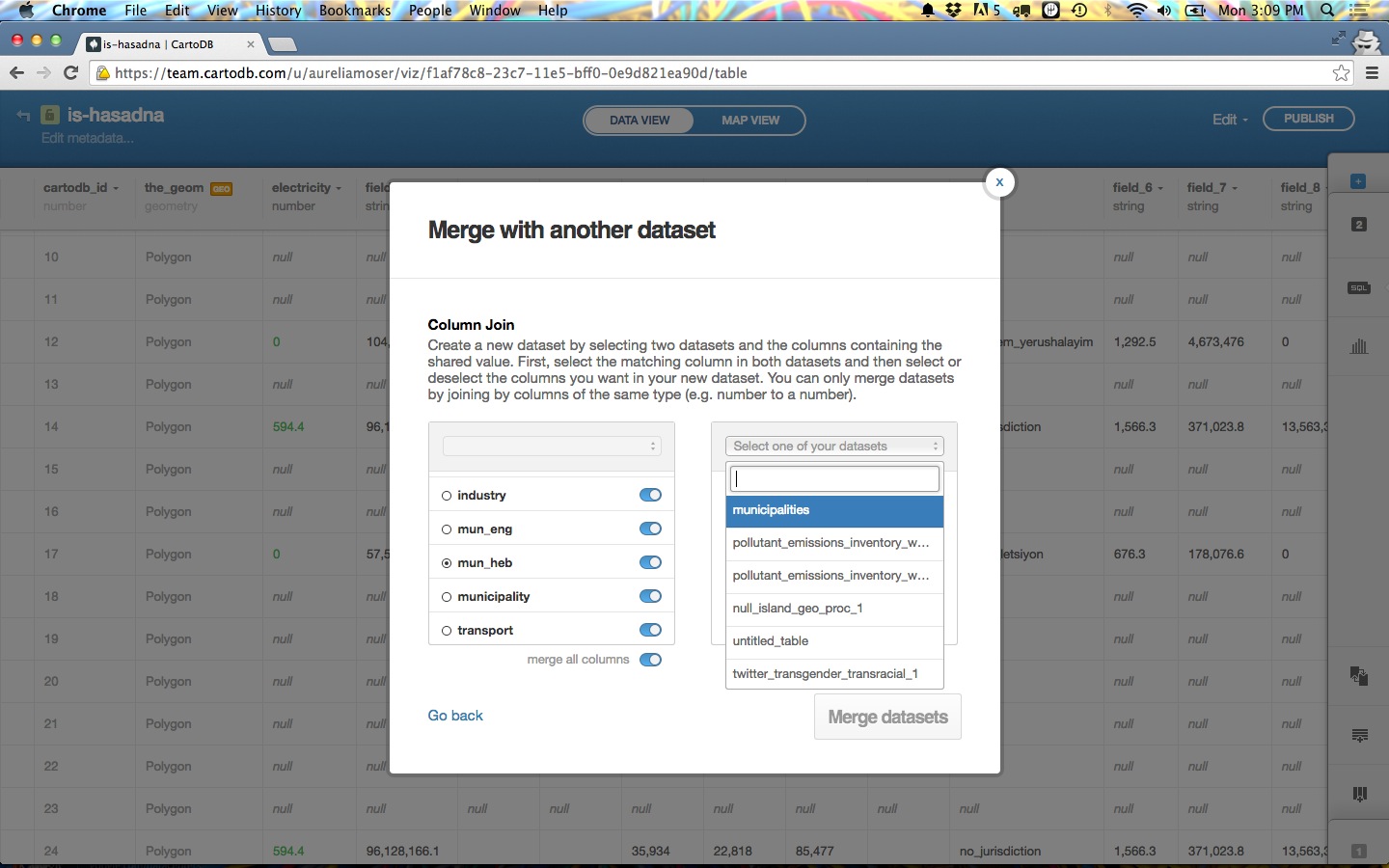This screenshot has height=868, width=1389.
Task: Toggle the merge all columns switch
Action: (x=650, y=660)
